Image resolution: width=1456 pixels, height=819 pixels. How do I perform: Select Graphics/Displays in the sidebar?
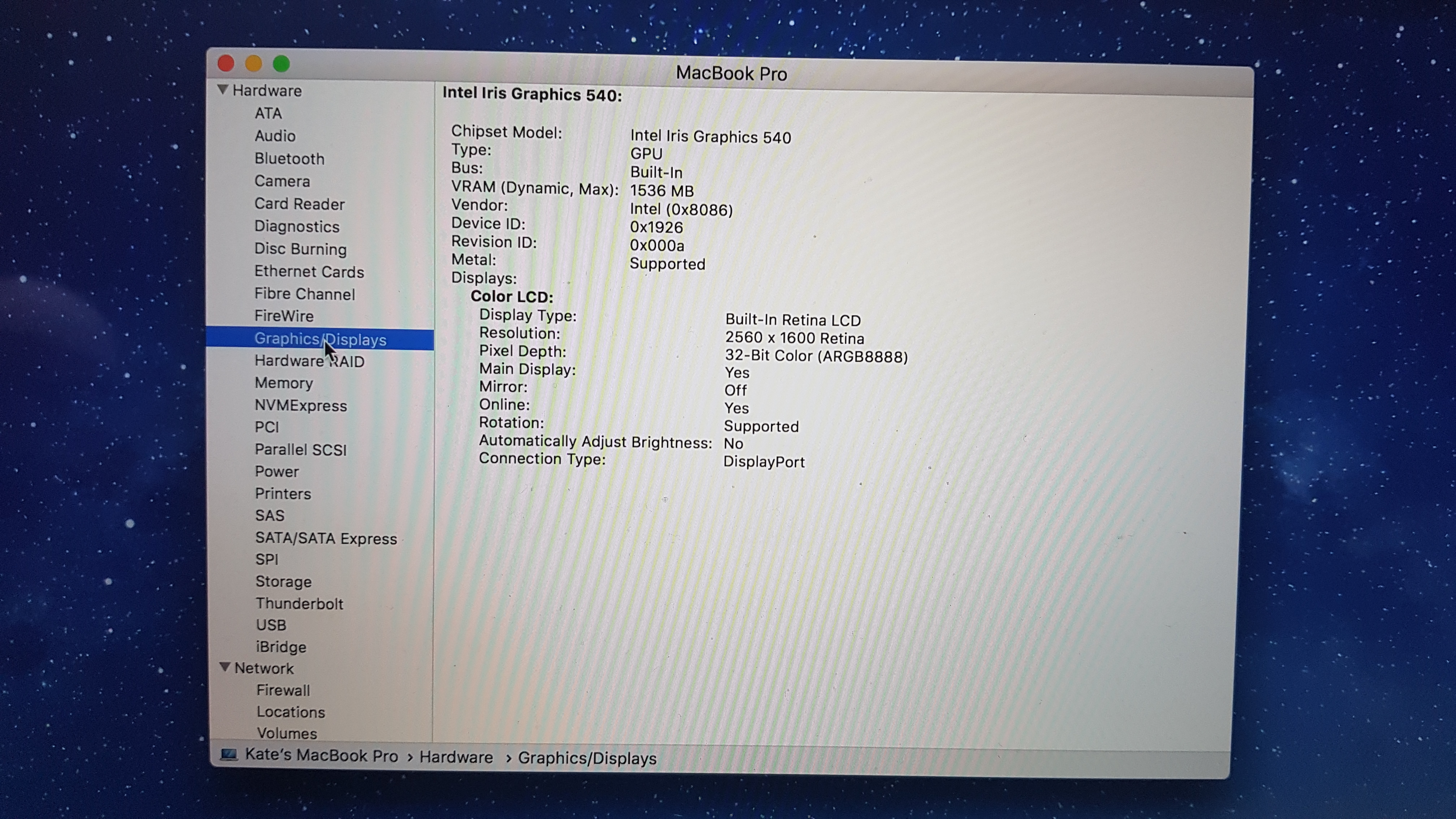click(x=320, y=339)
